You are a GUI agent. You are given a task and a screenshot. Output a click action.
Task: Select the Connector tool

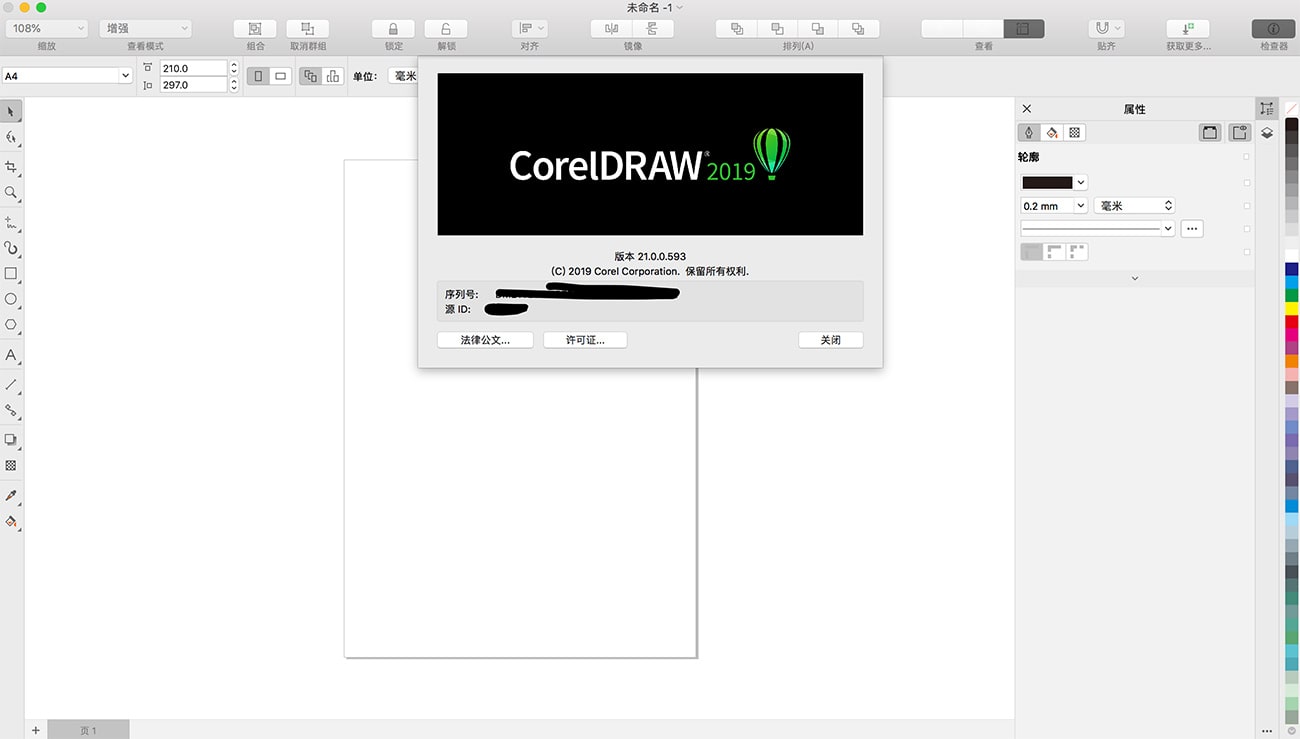coord(11,410)
